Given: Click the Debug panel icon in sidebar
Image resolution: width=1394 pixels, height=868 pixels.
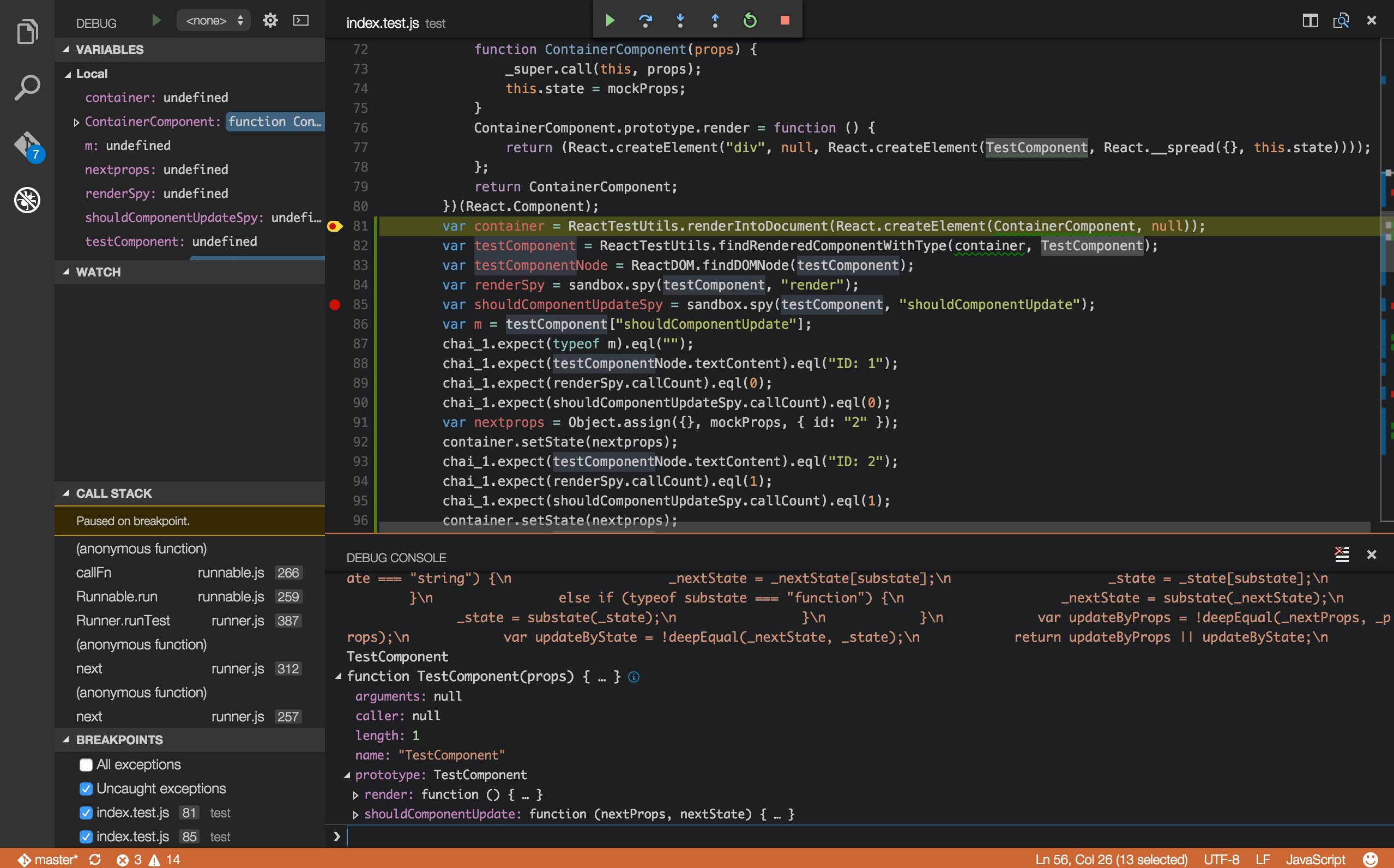Looking at the screenshot, I should click(x=26, y=198).
